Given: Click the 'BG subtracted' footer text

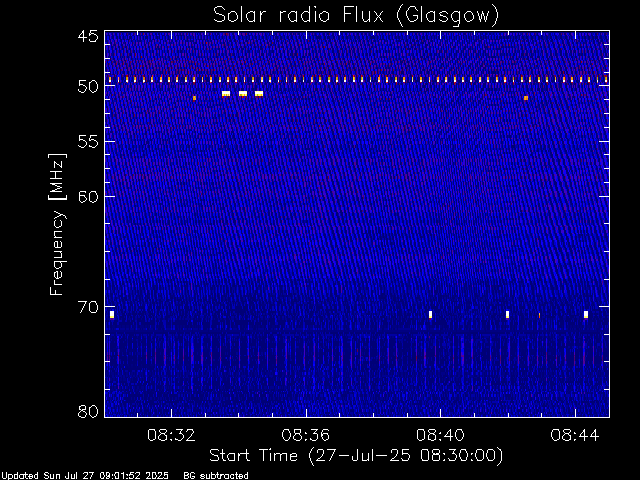Looking at the screenshot, I should (x=216, y=476).
